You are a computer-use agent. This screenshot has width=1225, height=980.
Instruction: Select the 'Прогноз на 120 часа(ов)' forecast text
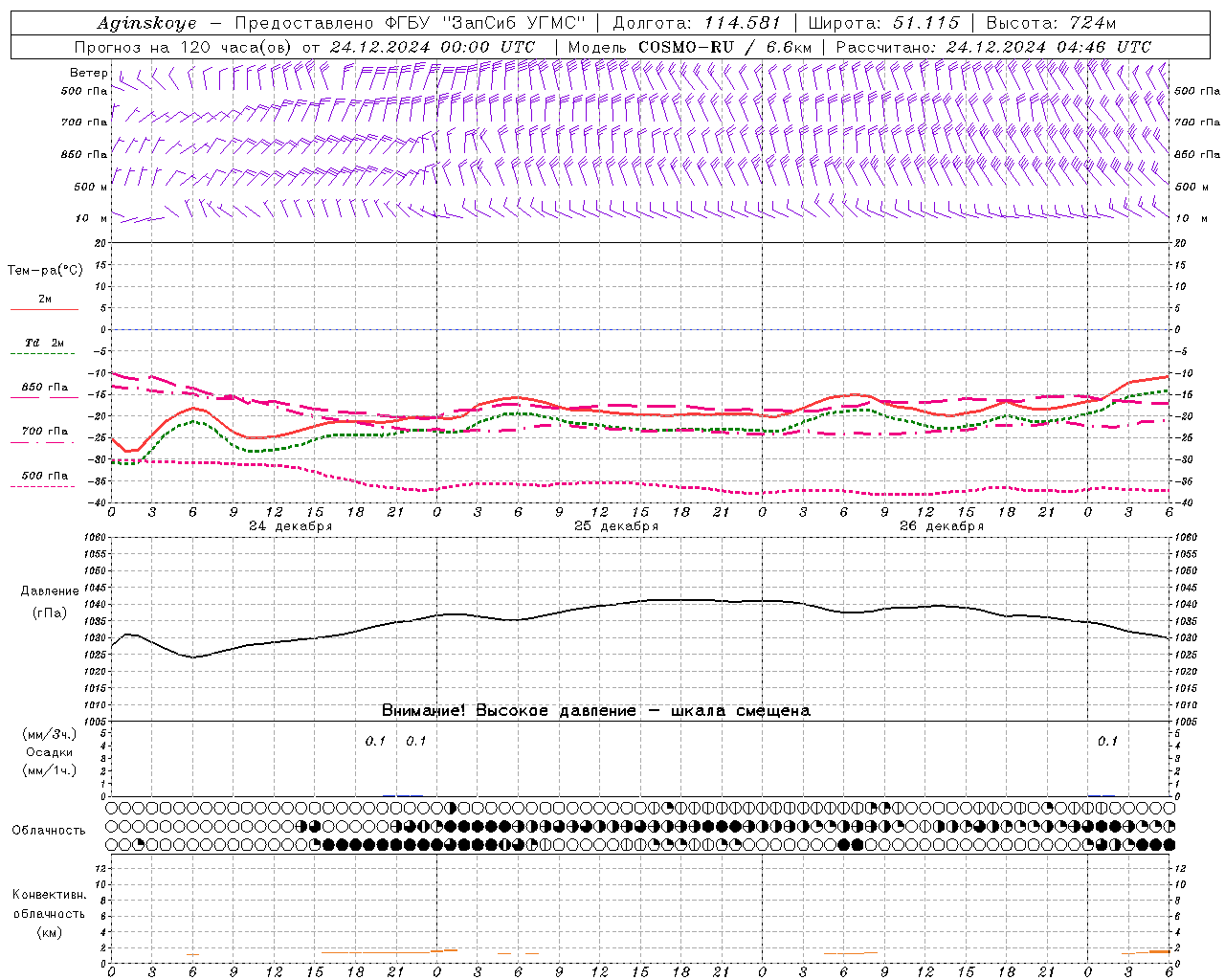(x=184, y=47)
